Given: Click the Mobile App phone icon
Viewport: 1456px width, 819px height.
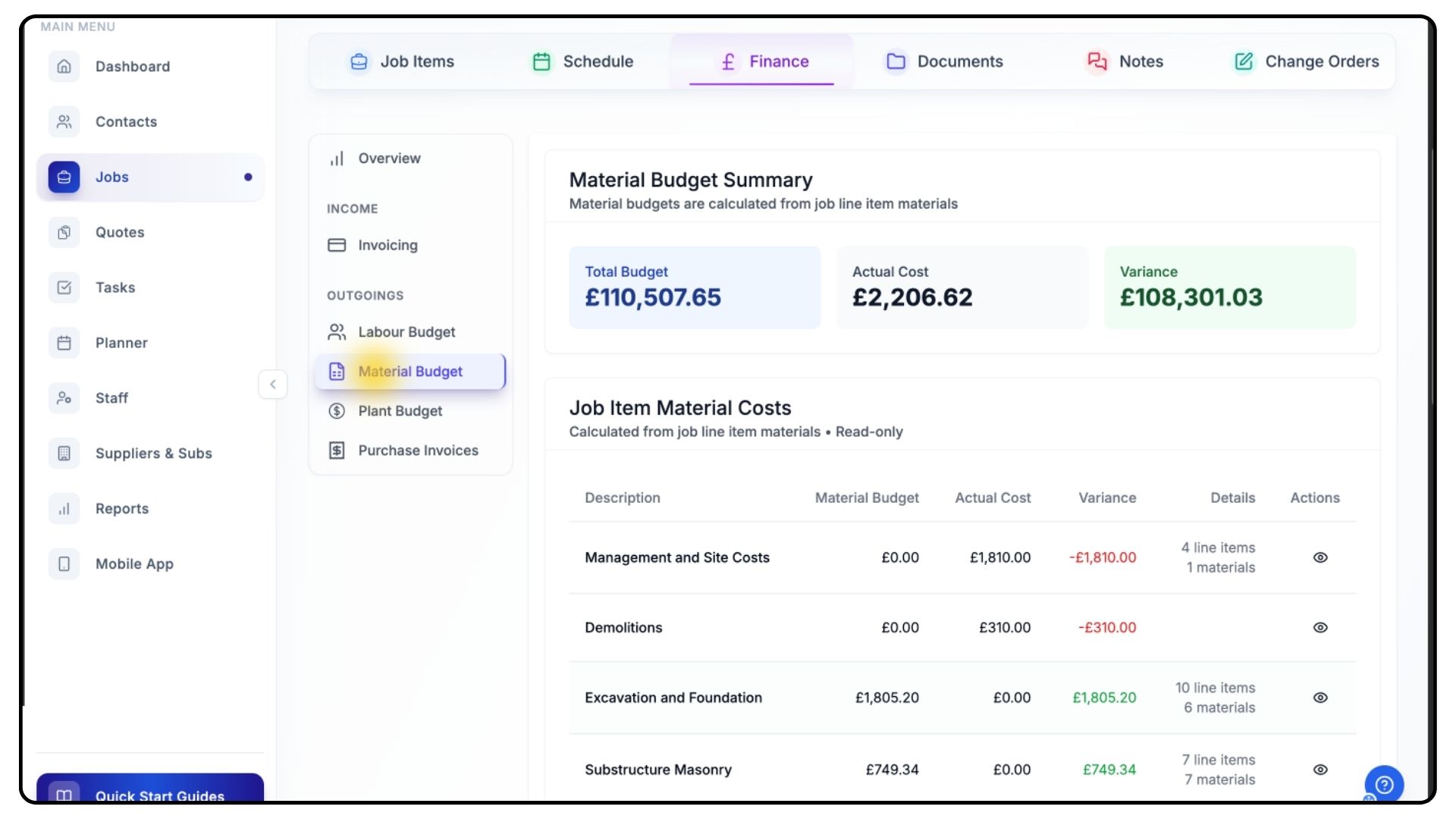Looking at the screenshot, I should point(64,564).
